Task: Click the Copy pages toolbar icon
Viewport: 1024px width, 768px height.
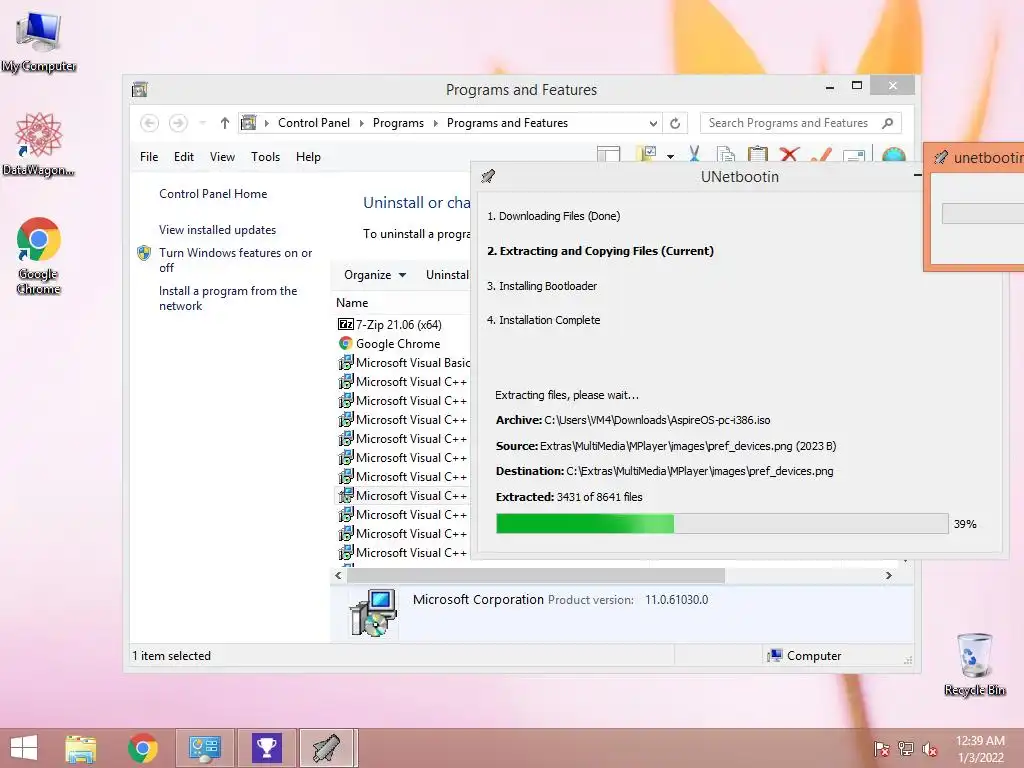Action: (726, 154)
